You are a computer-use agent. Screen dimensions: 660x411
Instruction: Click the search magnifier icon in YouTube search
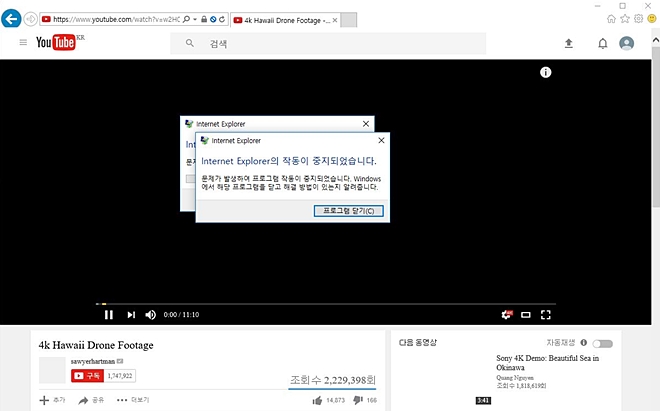190,43
